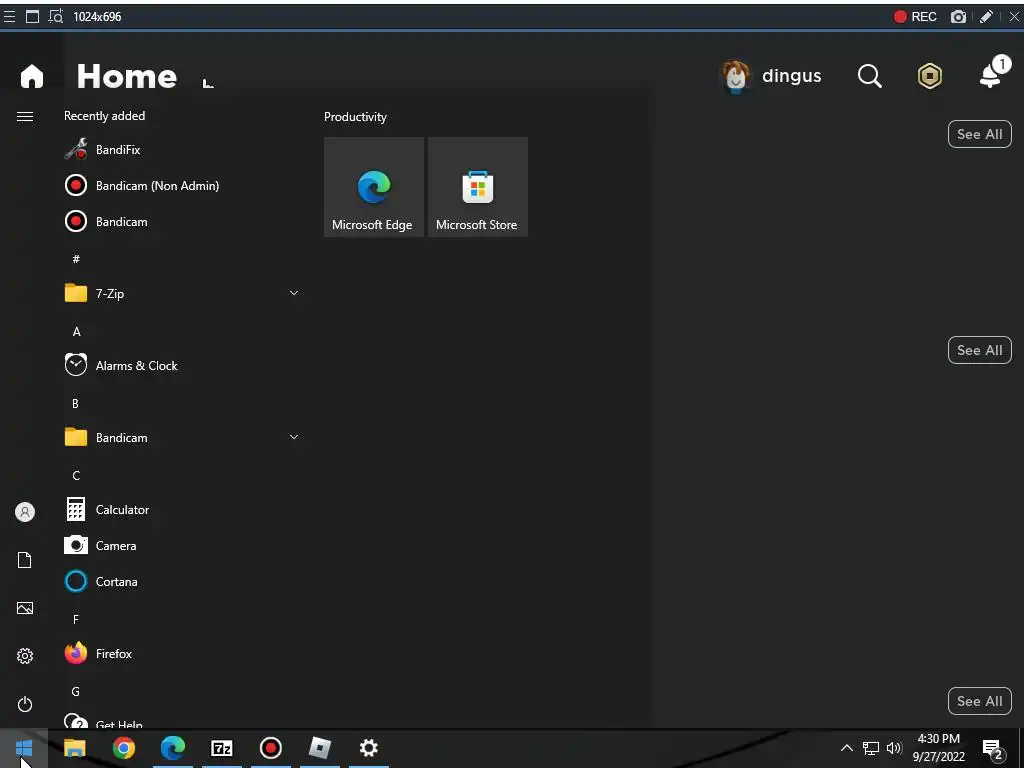Click the find-window magnifier icon

[x=56, y=16]
